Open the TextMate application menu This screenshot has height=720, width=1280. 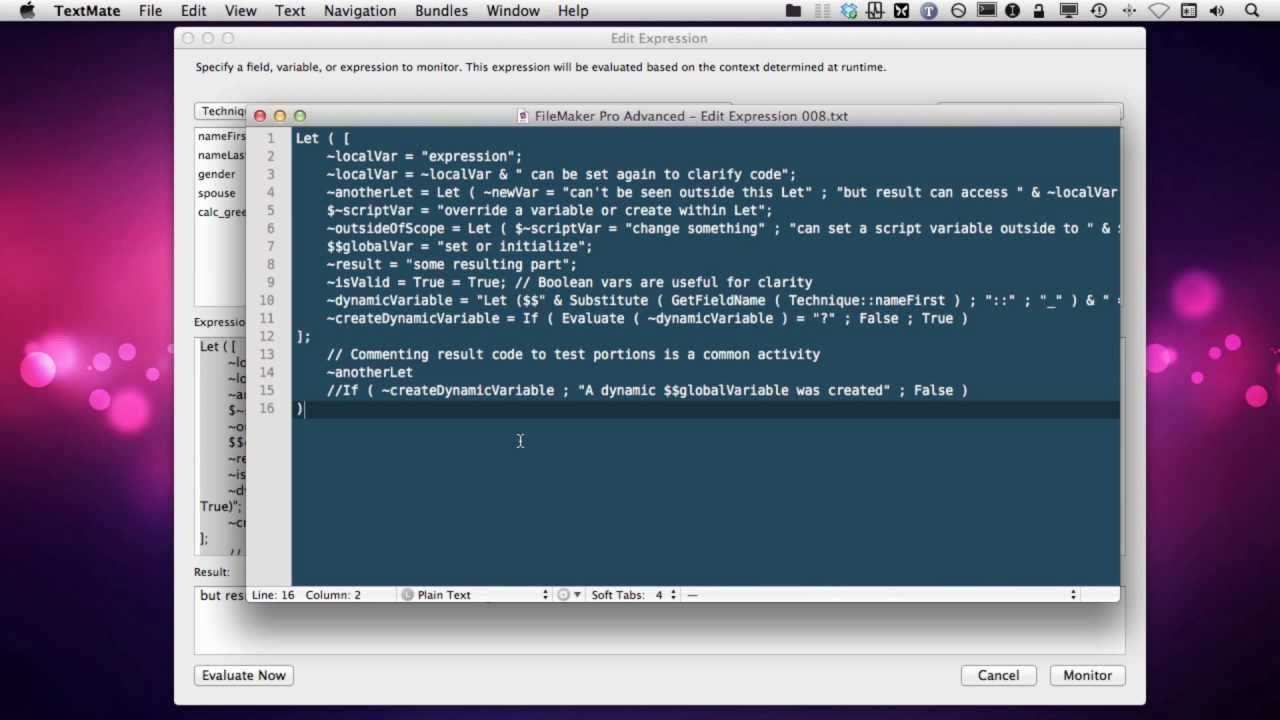point(87,11)
